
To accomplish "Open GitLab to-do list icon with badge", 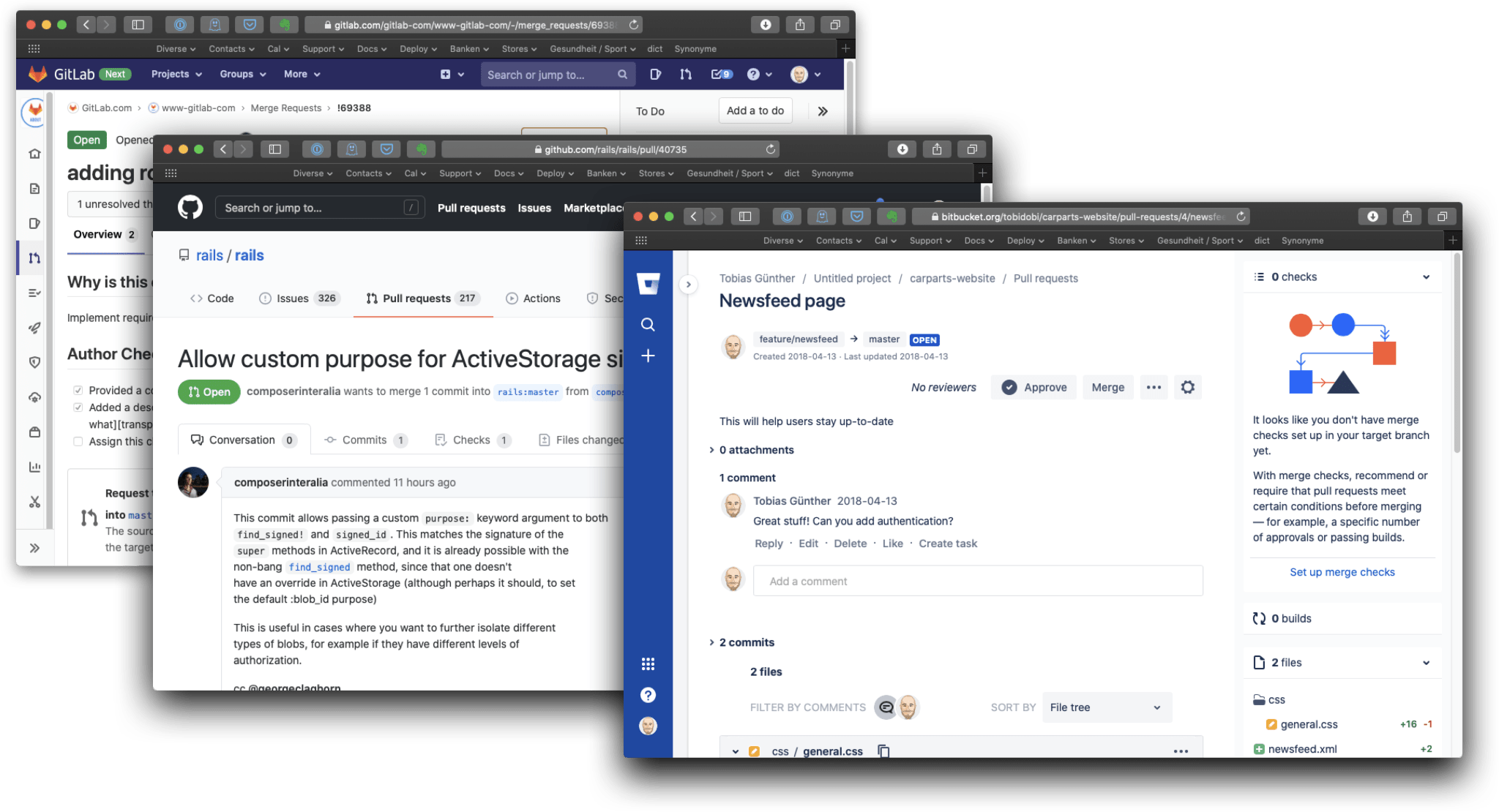I will [721, 74].
